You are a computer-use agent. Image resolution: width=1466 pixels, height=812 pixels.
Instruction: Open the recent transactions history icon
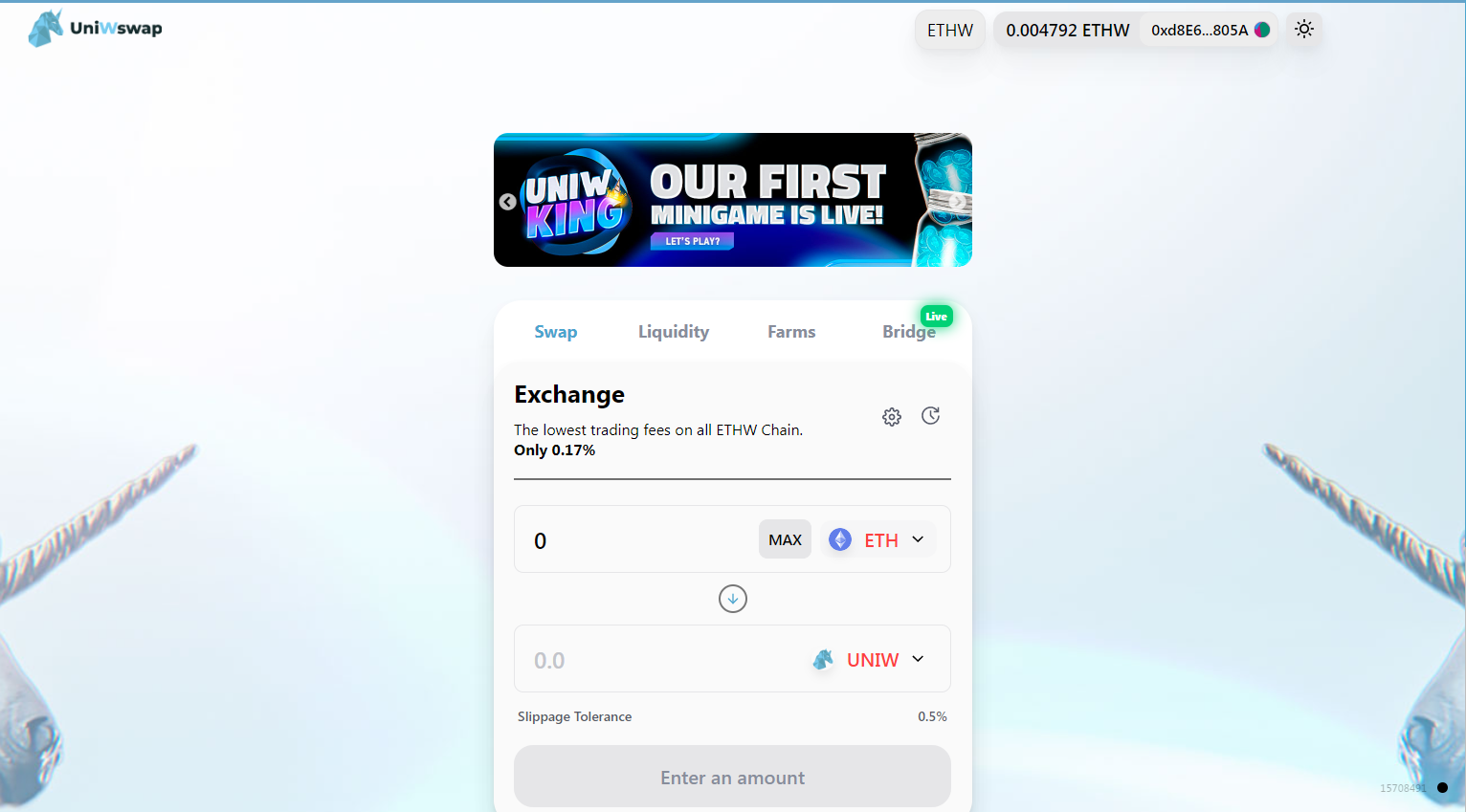930,416
